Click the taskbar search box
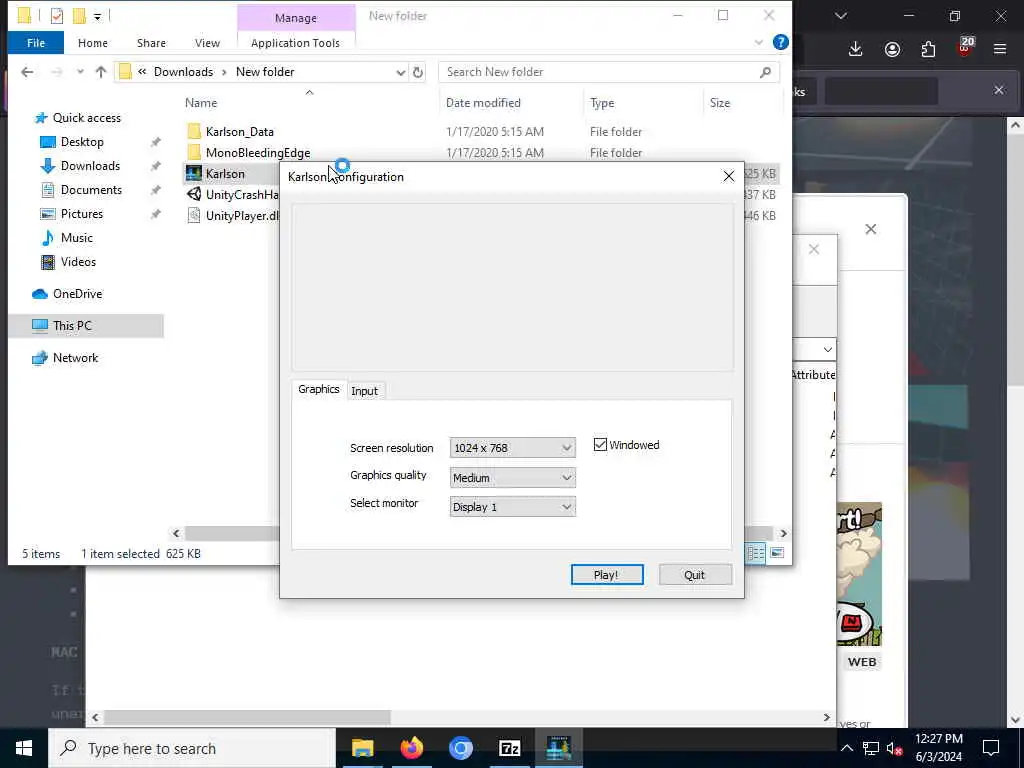The width and height of the screenshot is (1024, 768). [193, 748]
